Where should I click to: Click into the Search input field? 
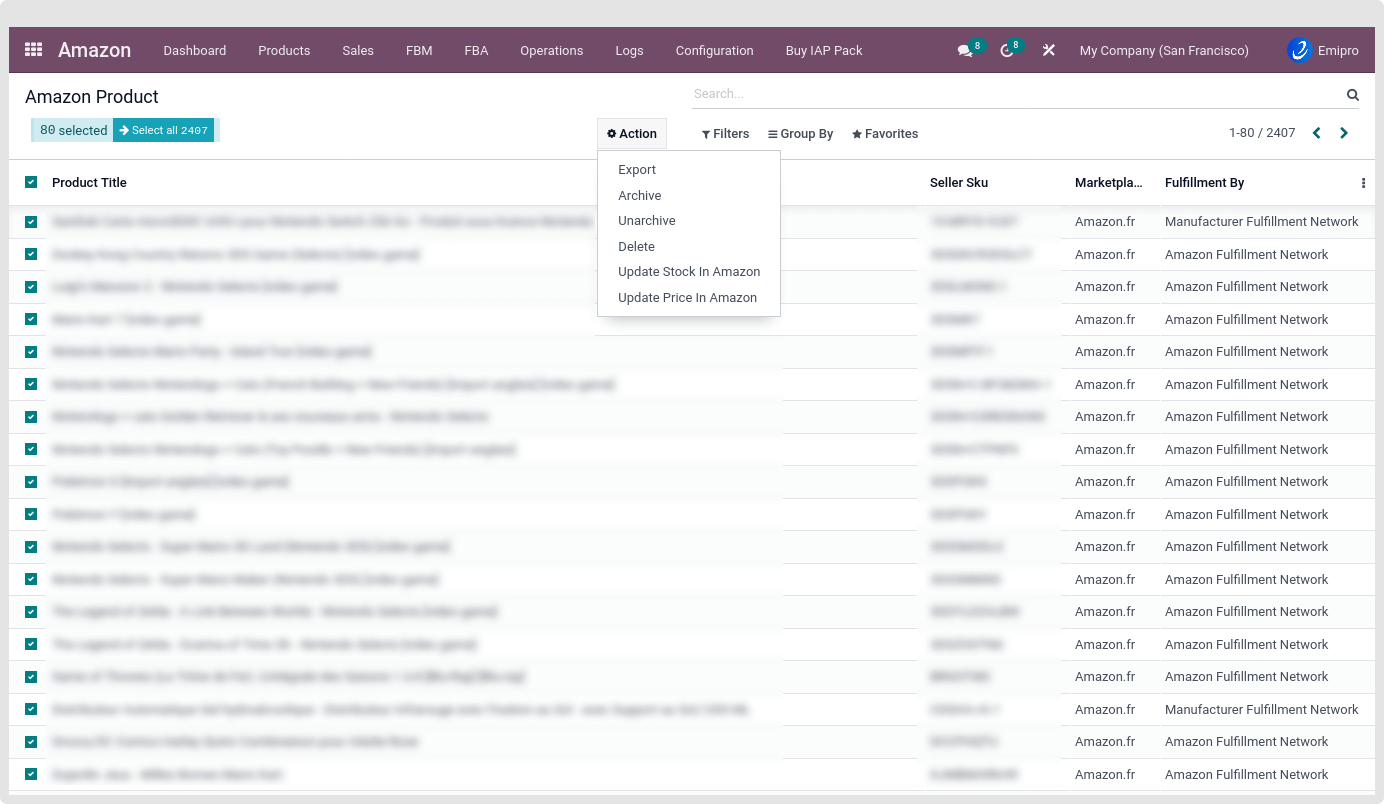1015,94
